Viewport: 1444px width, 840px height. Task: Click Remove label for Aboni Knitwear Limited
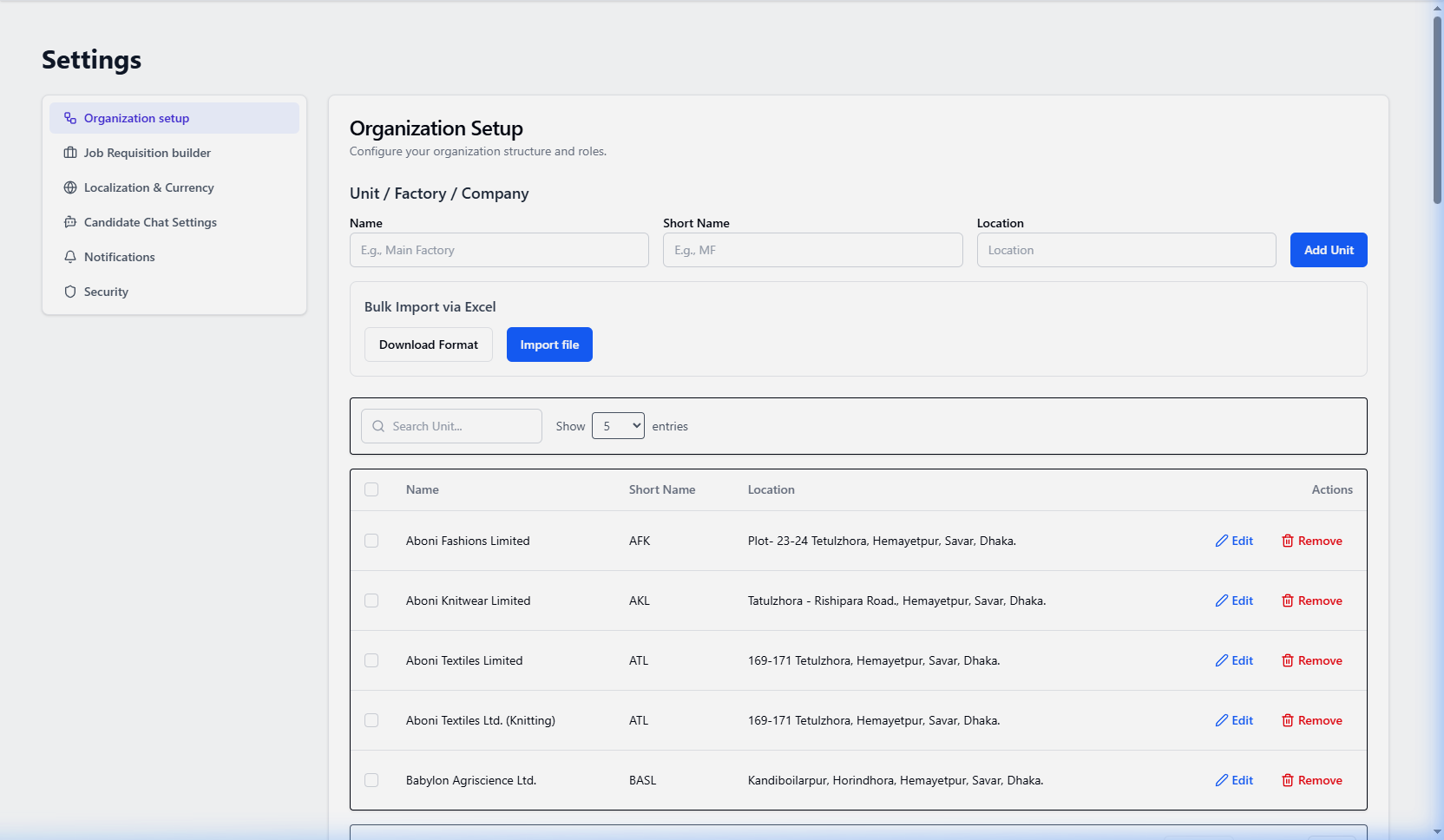pyautogui.click(x=1320, y=600)
